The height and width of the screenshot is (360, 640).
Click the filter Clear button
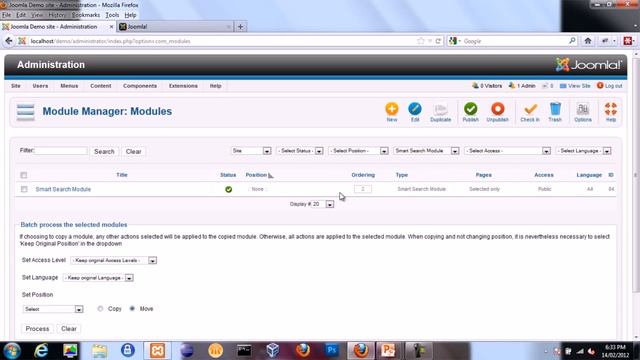click(133, 151)
